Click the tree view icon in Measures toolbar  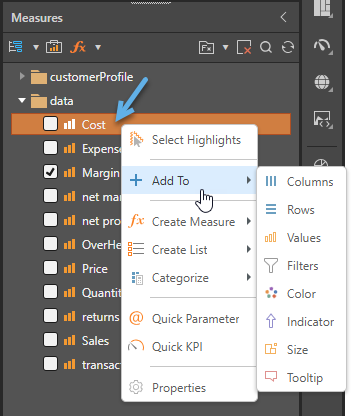(16, 47)
